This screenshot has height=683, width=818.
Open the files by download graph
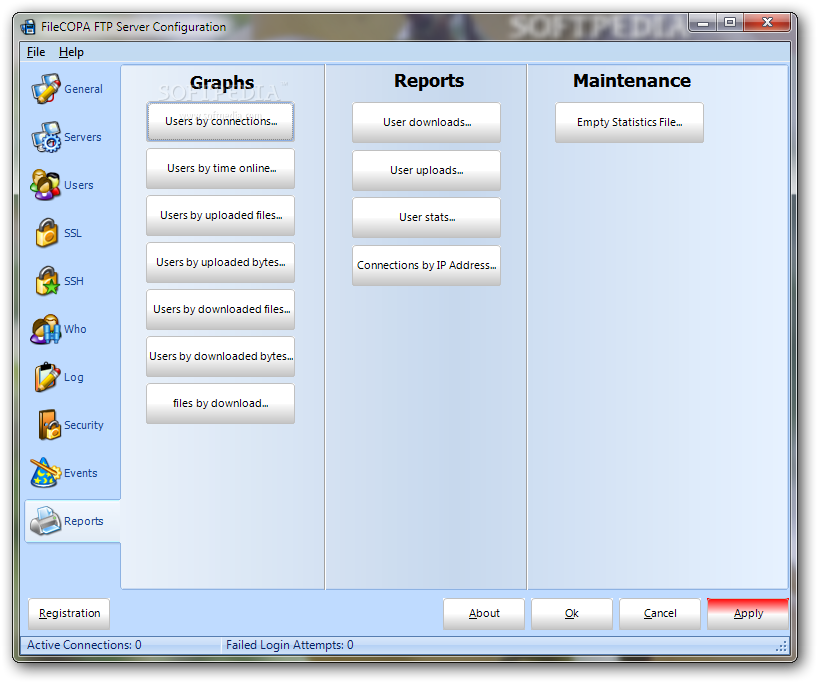pyautogui.click(x=221, y=403)
